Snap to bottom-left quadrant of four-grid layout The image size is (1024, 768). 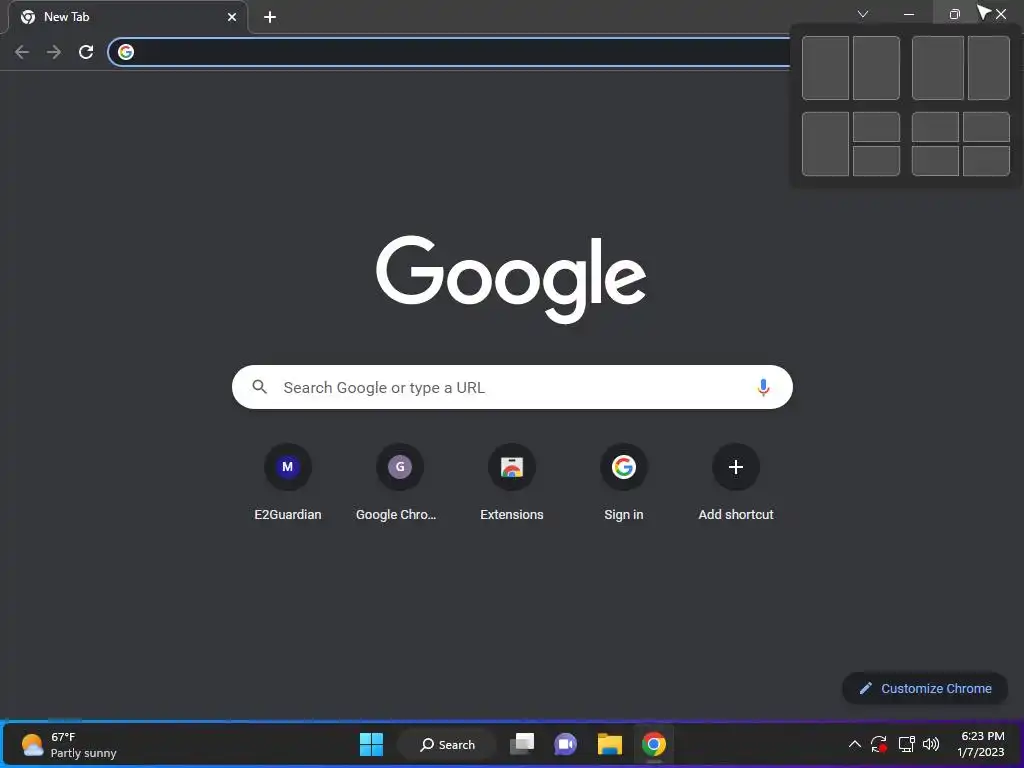[x=935, y=161]
